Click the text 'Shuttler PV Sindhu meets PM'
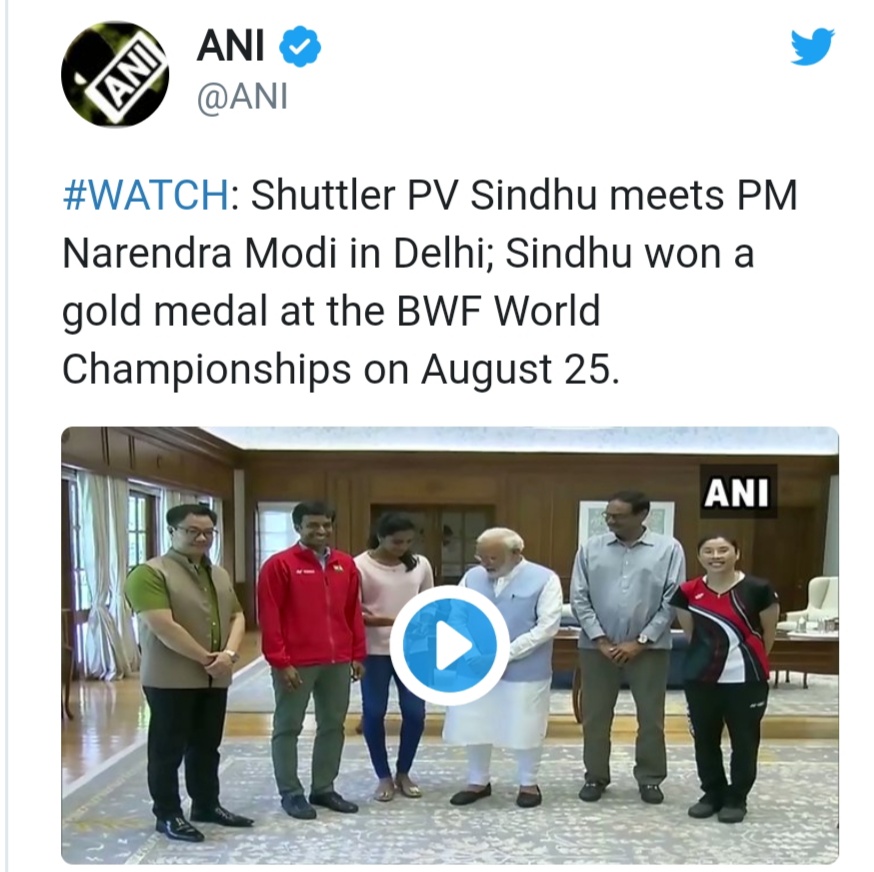This screenshot has width=874, height=872. pos(523,196)
